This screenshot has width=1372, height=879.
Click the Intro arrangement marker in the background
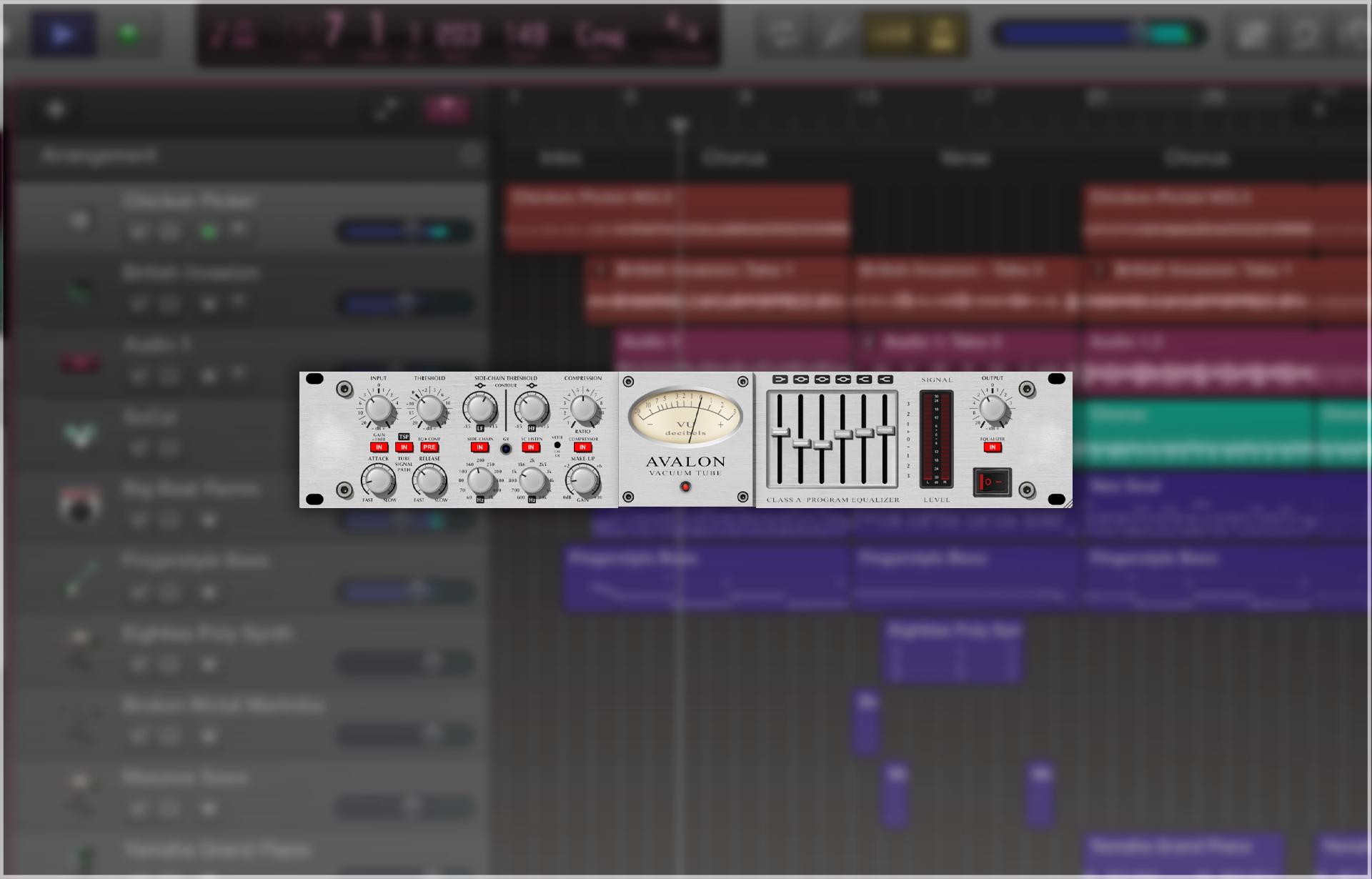click(561, 158)
